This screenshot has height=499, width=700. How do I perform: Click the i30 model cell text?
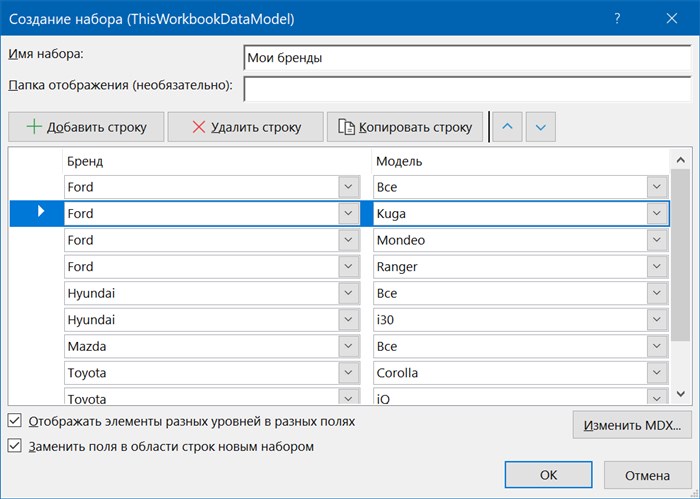tap(385, 320)
